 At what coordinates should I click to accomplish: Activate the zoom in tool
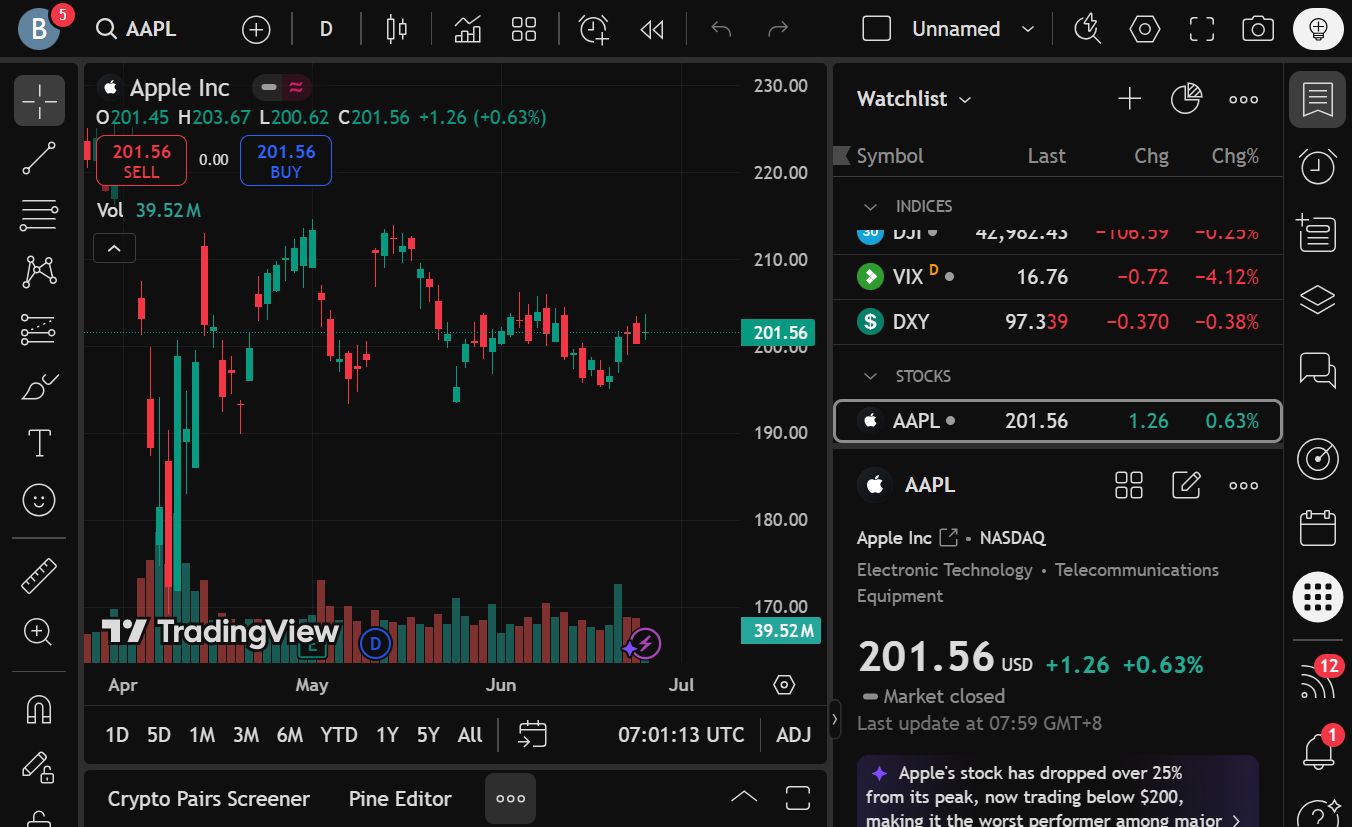39,631
